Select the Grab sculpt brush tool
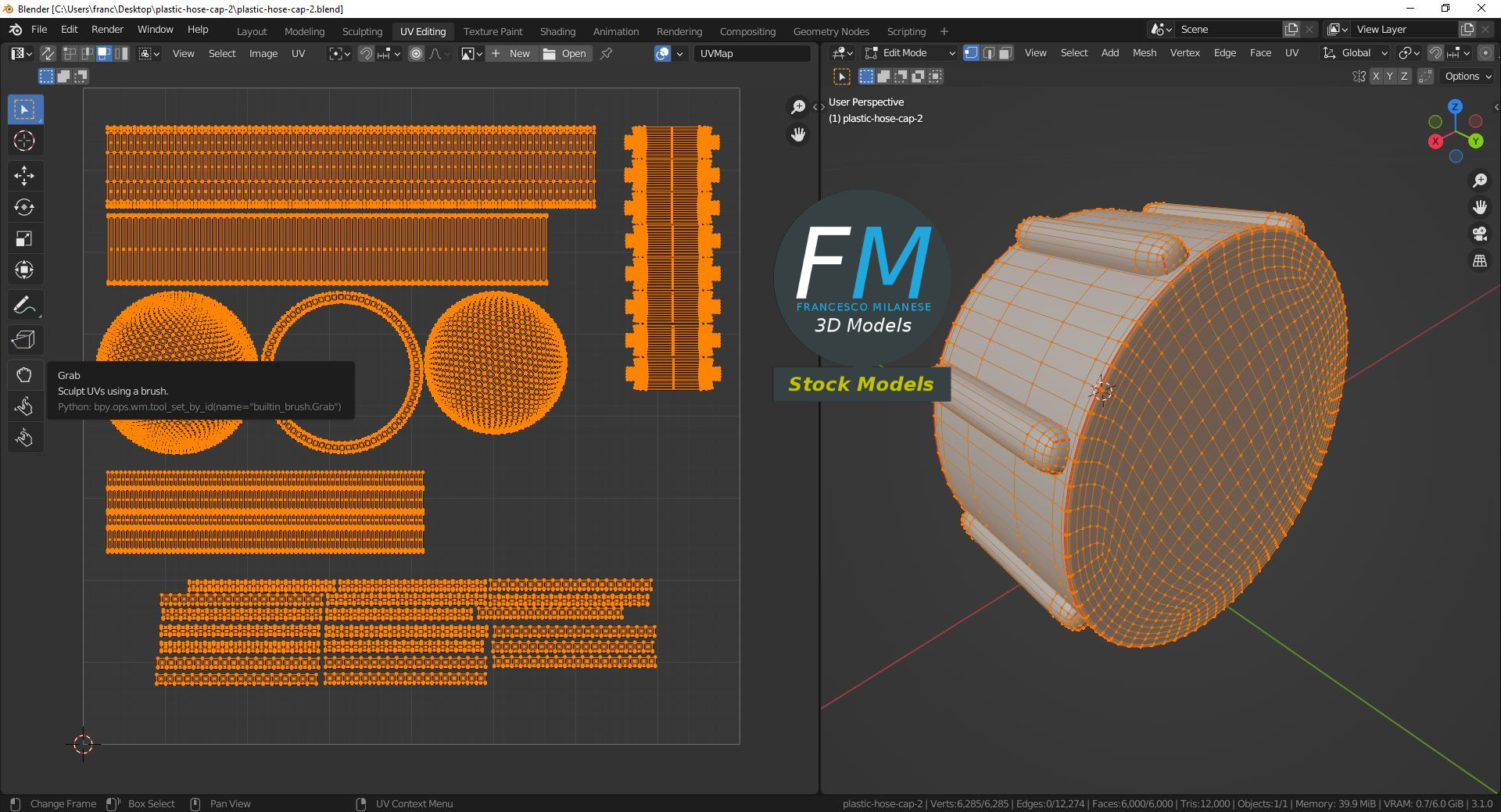 (24, 375)
